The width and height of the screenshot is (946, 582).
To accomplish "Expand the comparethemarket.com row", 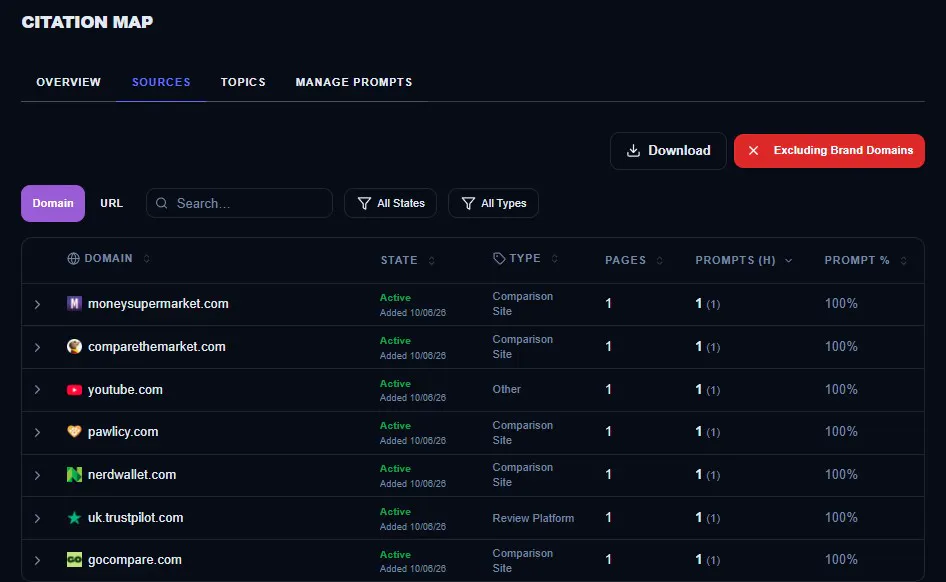I will 37,347.
